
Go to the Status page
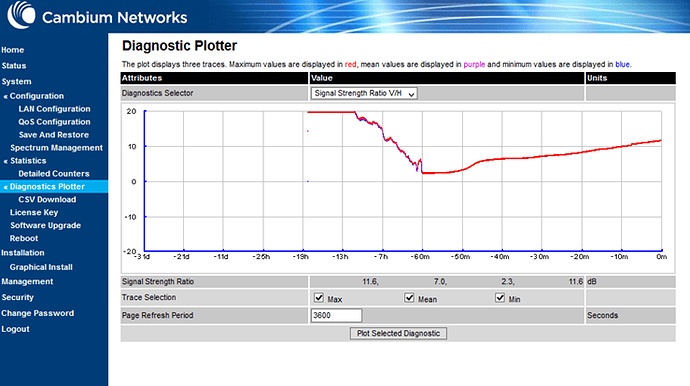point(14,66)
